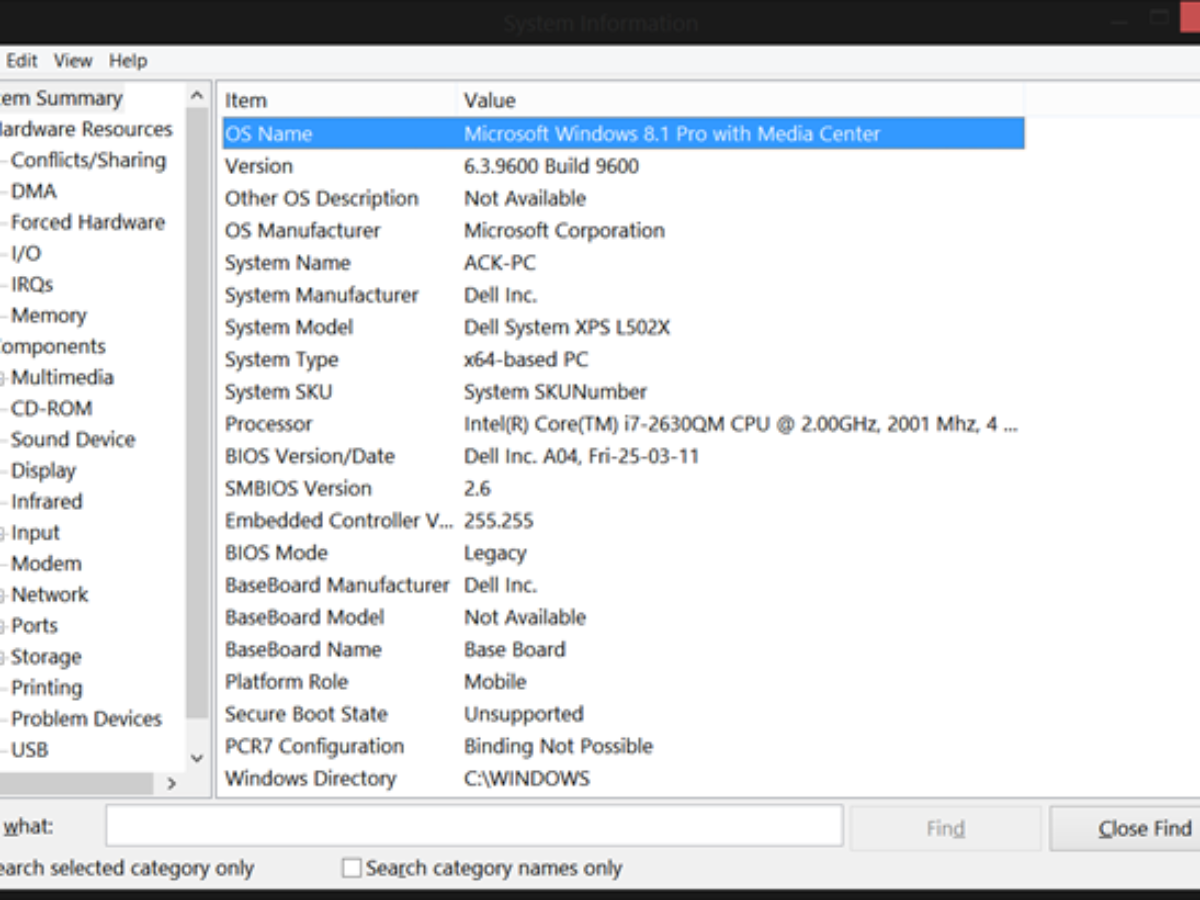Tick the Search category names only checkbox
Image resolution: width=1200 pixels, height=900 pixels.
point(351,868)
